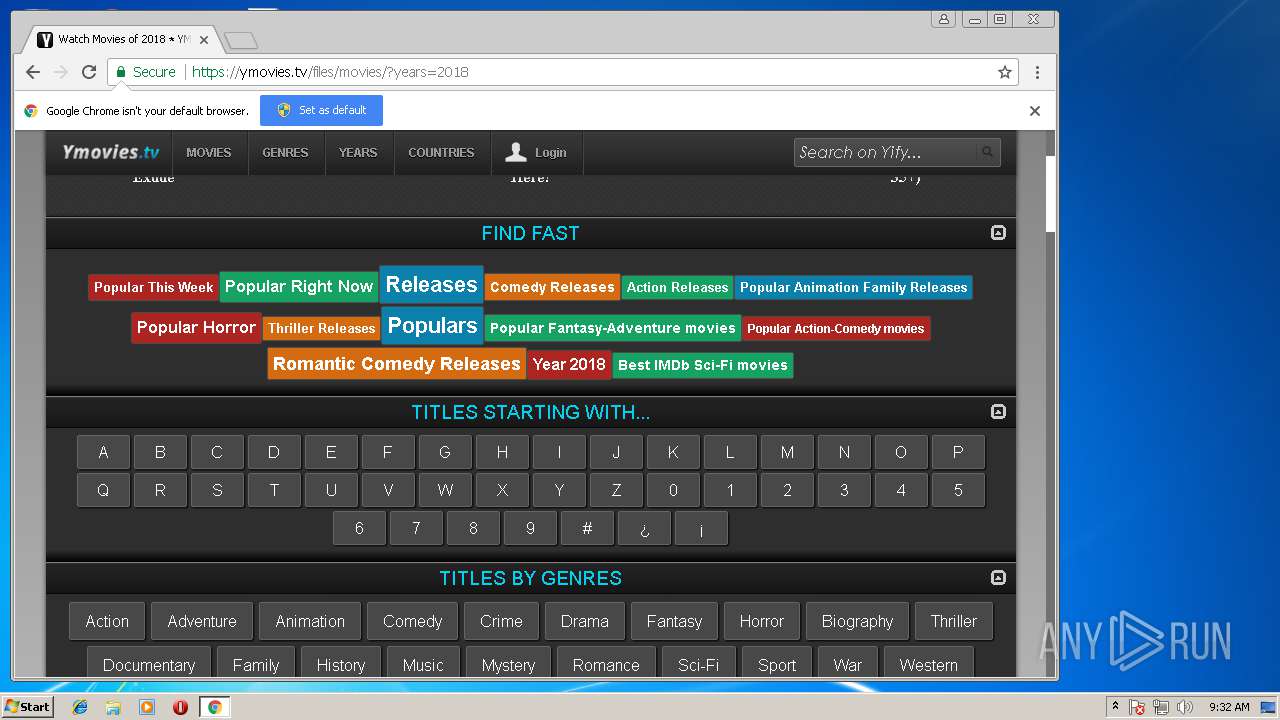1280x720 pixels.
Task: Click the Year 2018 tag
Action: (x=569, y=364)
